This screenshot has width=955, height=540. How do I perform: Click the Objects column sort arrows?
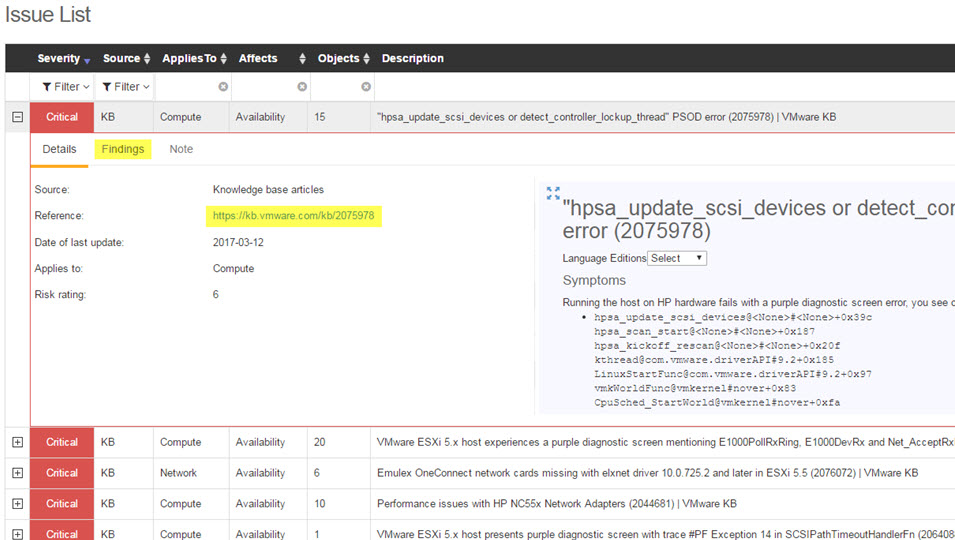click(367, 59)
